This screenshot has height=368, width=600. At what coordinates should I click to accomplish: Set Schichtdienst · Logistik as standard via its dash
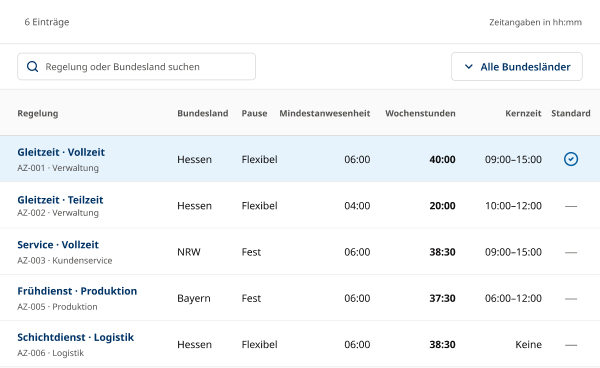coord(571,345)
